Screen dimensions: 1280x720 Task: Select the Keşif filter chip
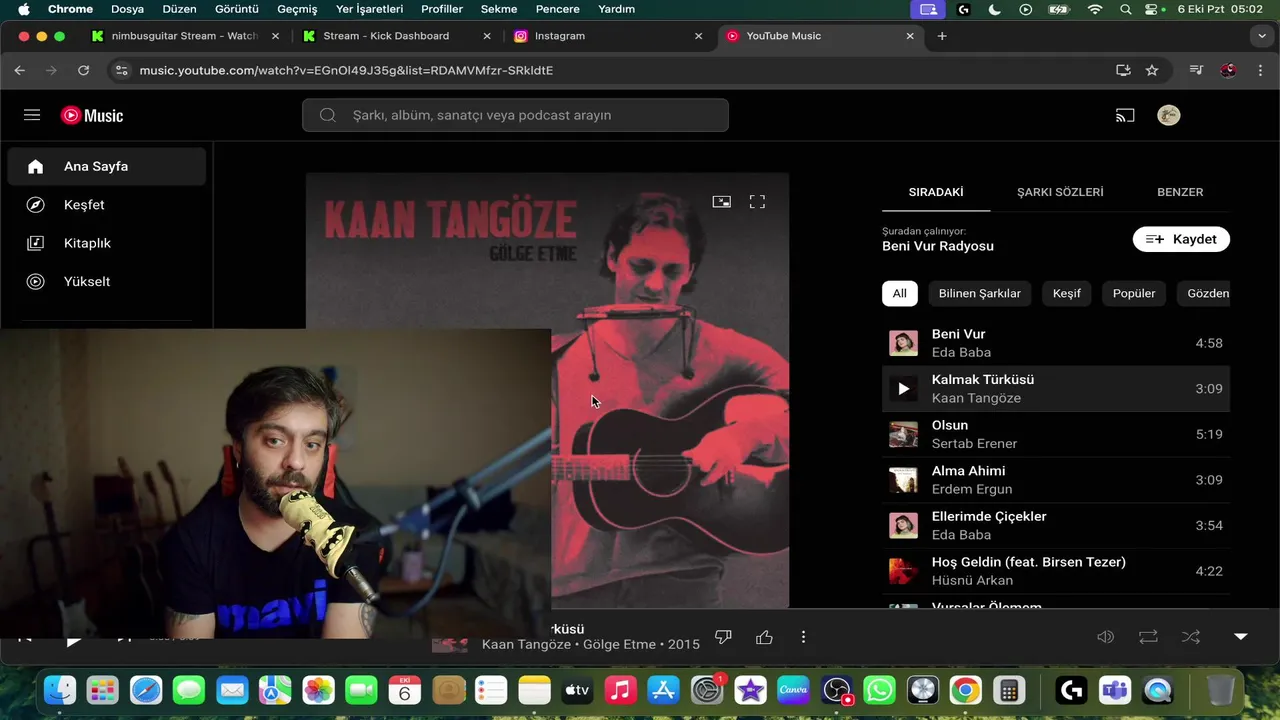pyautogui.click(x=1067, y=293)
